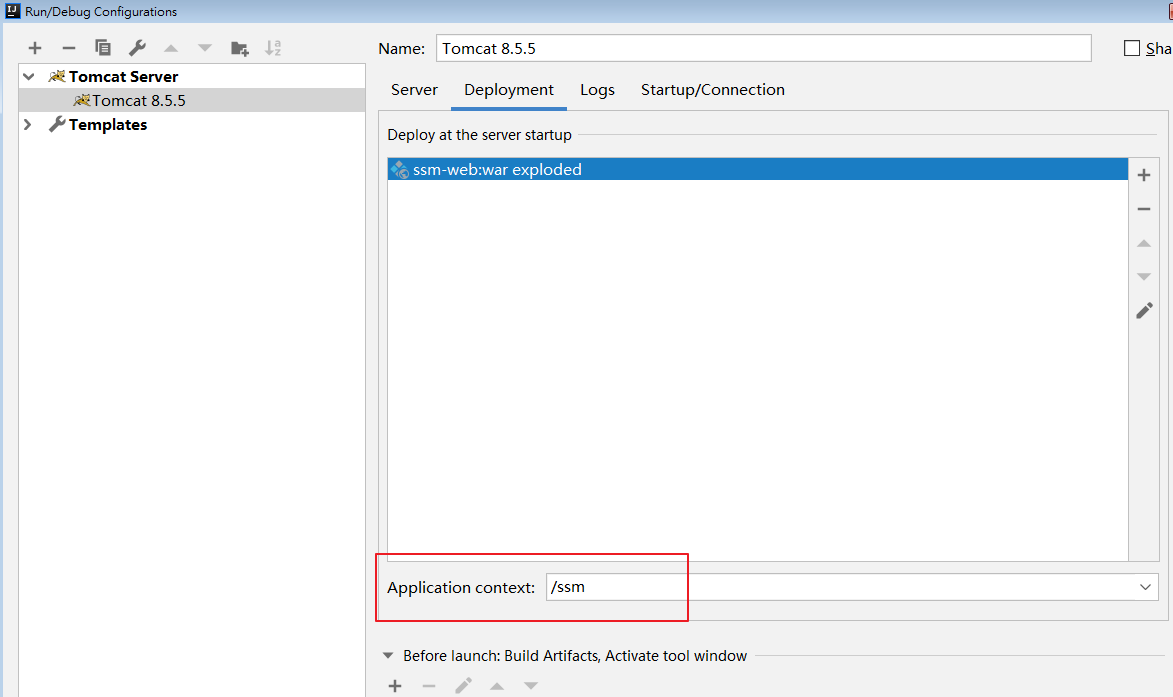1173x697 pixels.
Task: Click ssm-web artifact icon in list
Action: point(399,170)
